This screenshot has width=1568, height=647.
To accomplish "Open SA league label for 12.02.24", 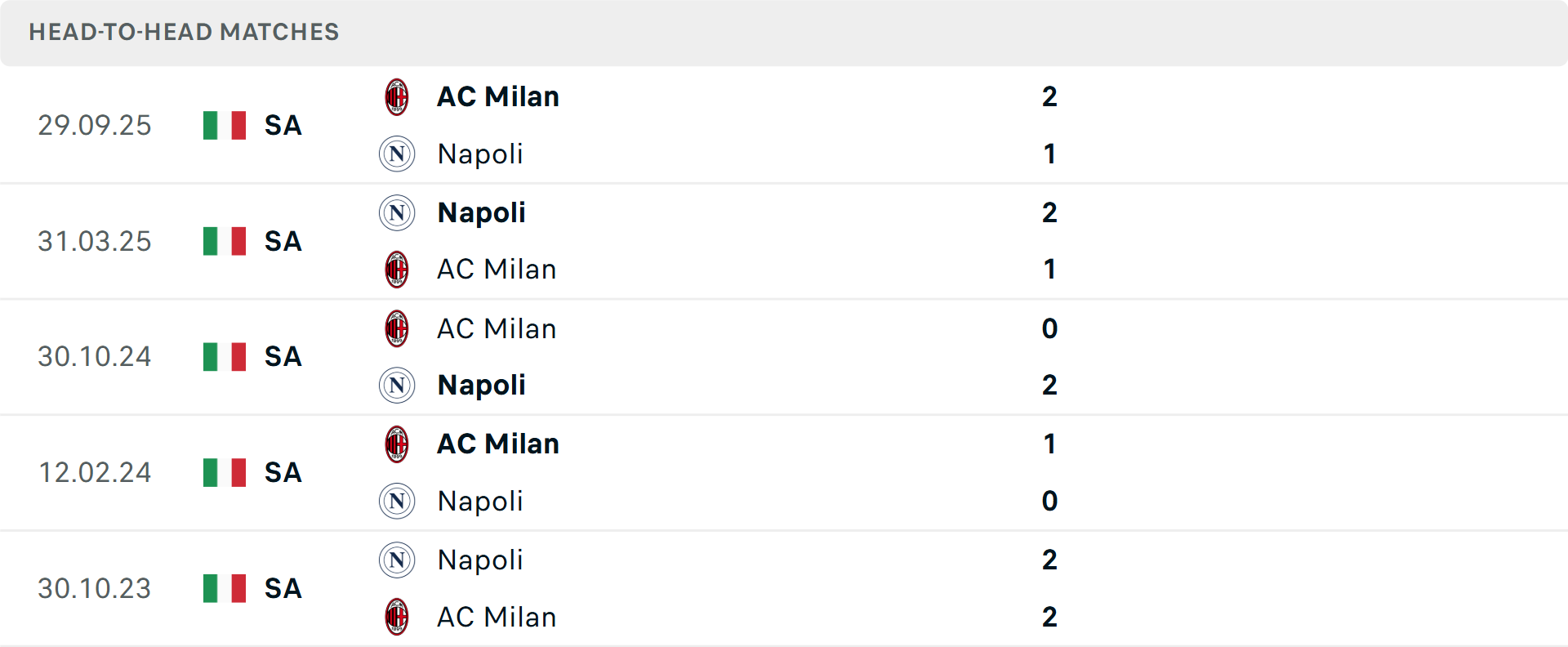I will 283,473.
